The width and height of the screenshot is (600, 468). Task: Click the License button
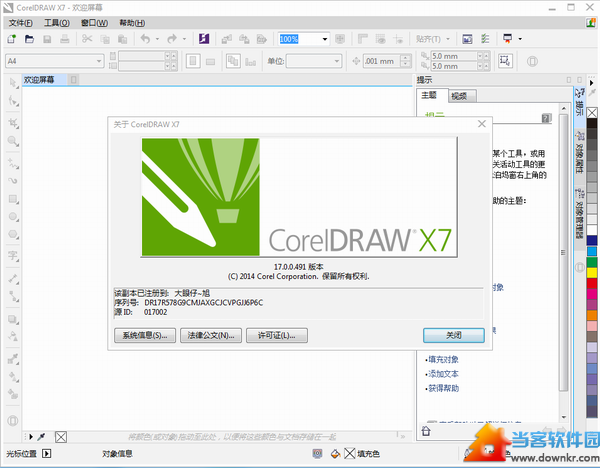click(277, 336)
